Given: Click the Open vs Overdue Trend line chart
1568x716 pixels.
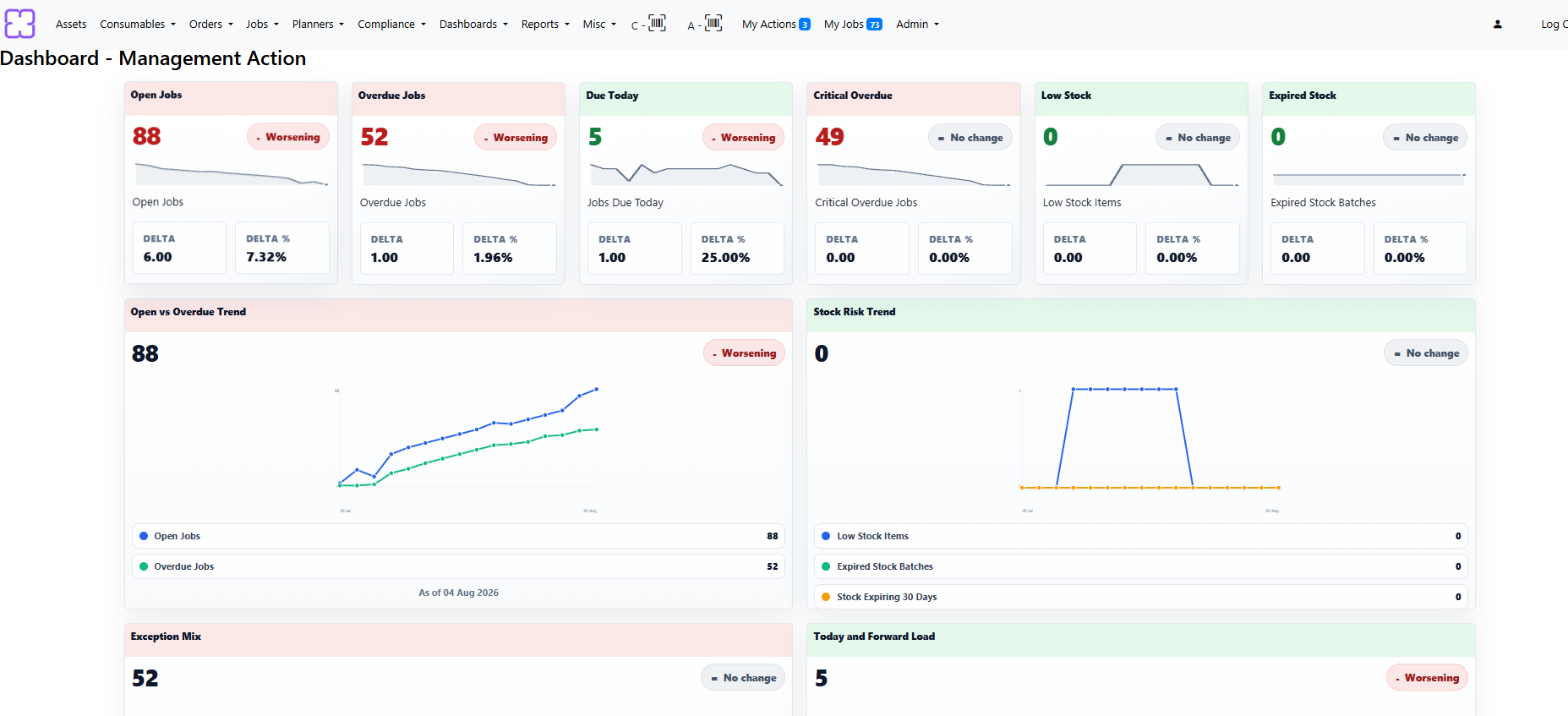Looking at the screenshot, I should click(467, 448).
